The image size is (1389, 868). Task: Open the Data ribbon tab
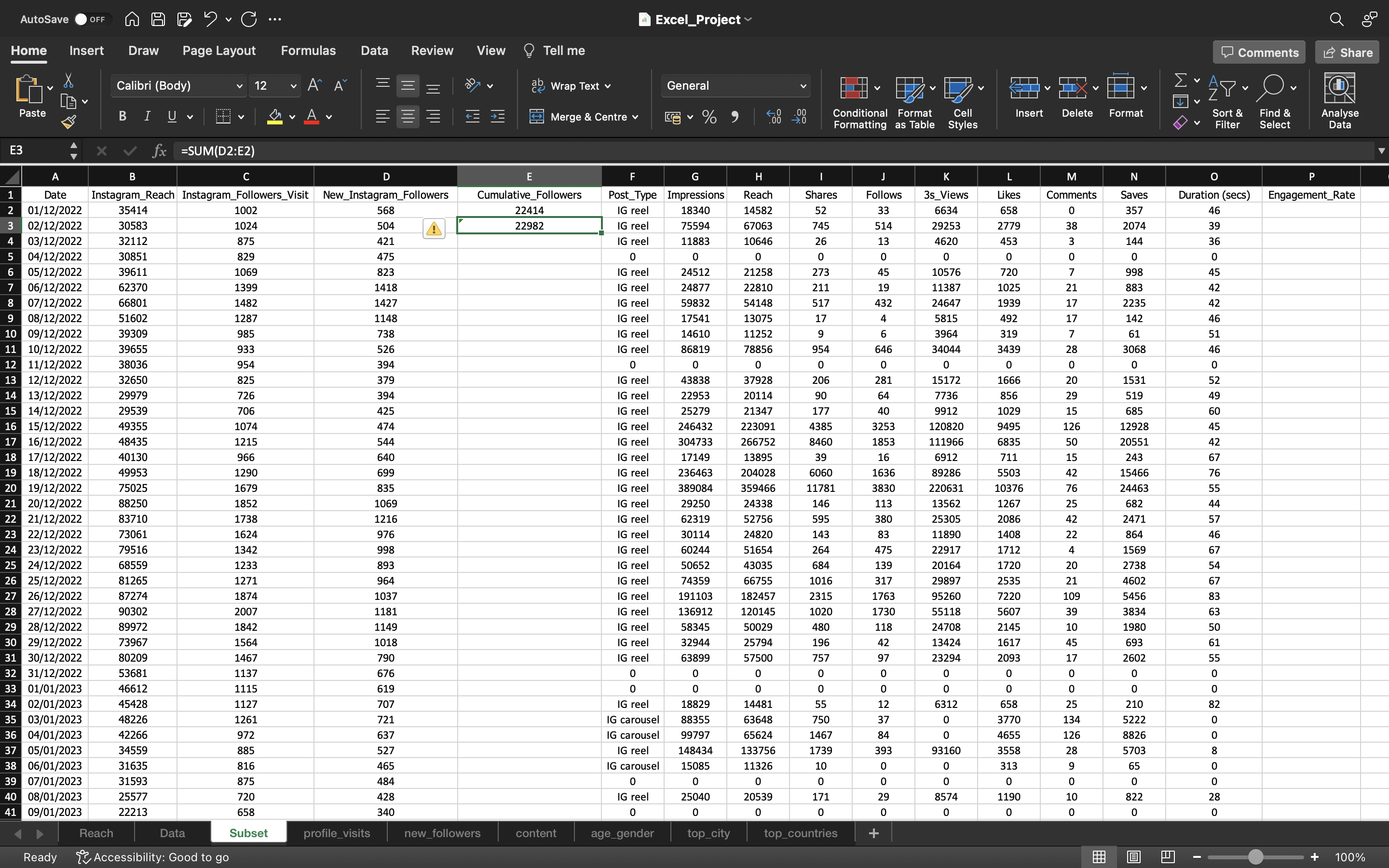[373, 50]
